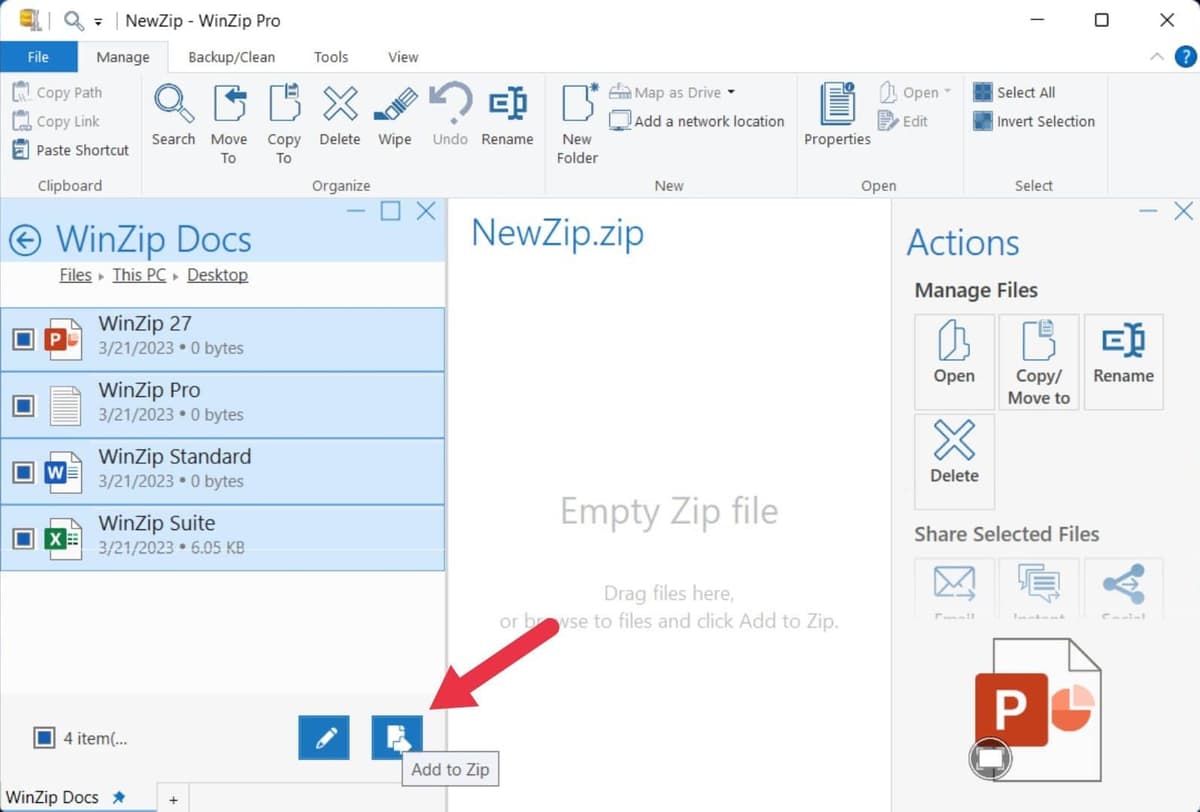This screenshot has height=812, width=1200.
Task: Toggle the WinZip Standard checkbox
Action: (x=23, y=472)
